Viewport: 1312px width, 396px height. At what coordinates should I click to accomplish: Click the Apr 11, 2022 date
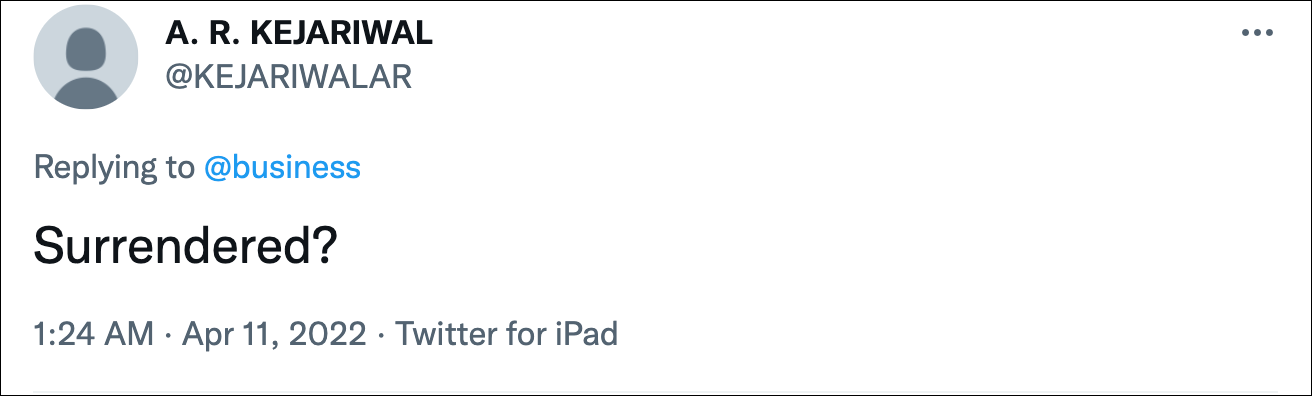(274, 333)
